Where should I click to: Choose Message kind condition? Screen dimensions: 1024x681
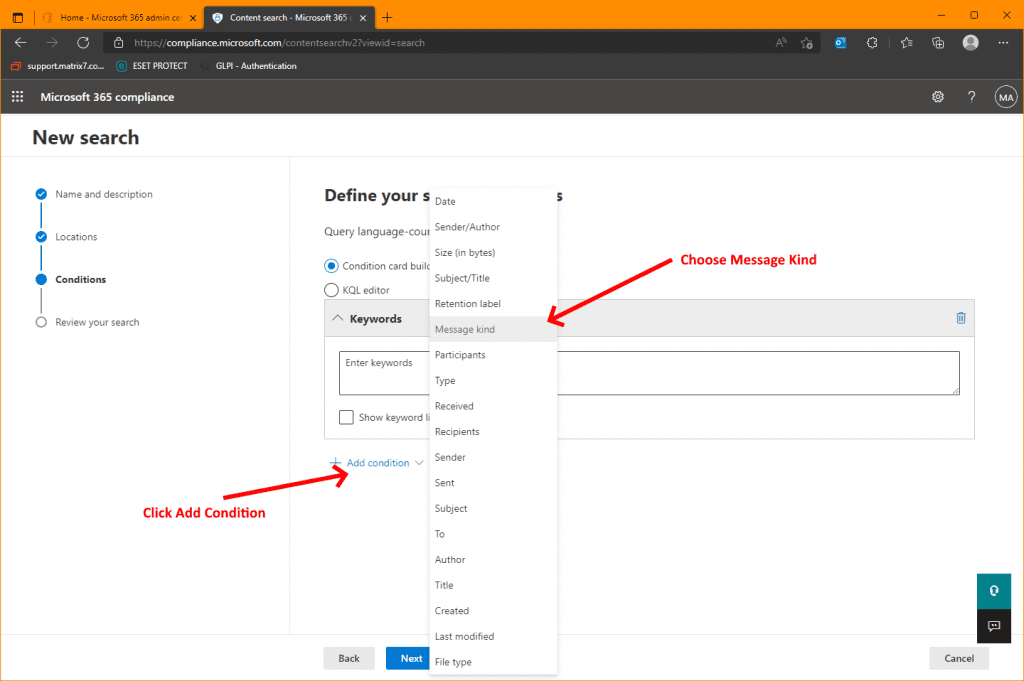pos(493,329)
